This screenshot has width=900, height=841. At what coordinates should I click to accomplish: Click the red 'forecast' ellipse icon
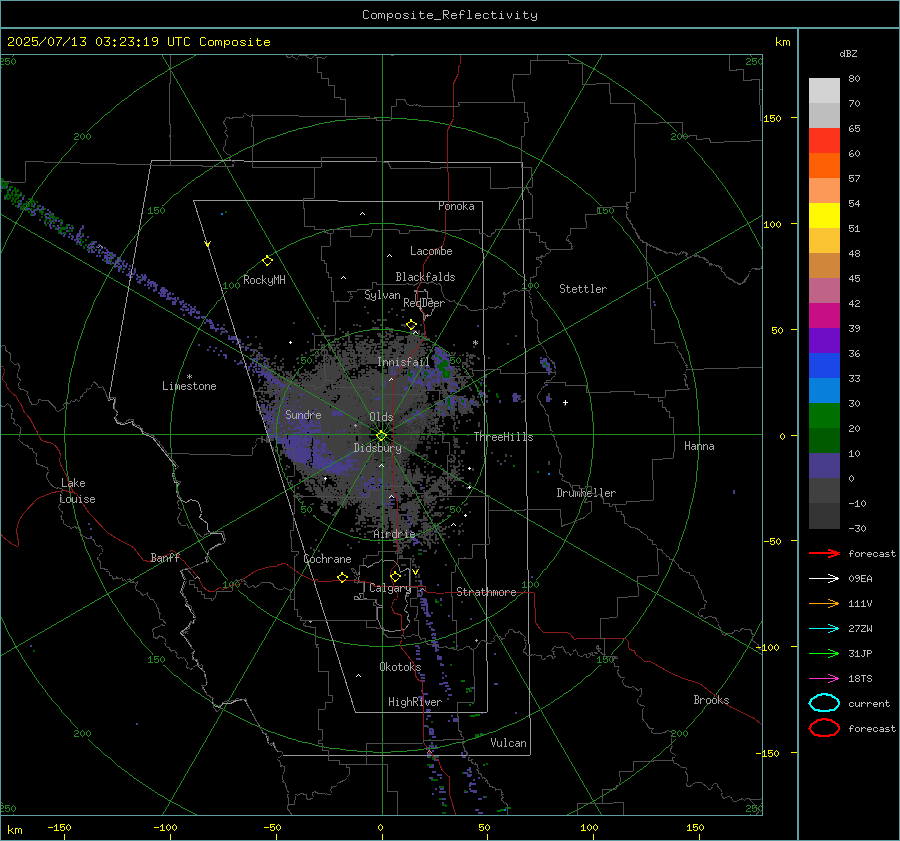(824, 728)
